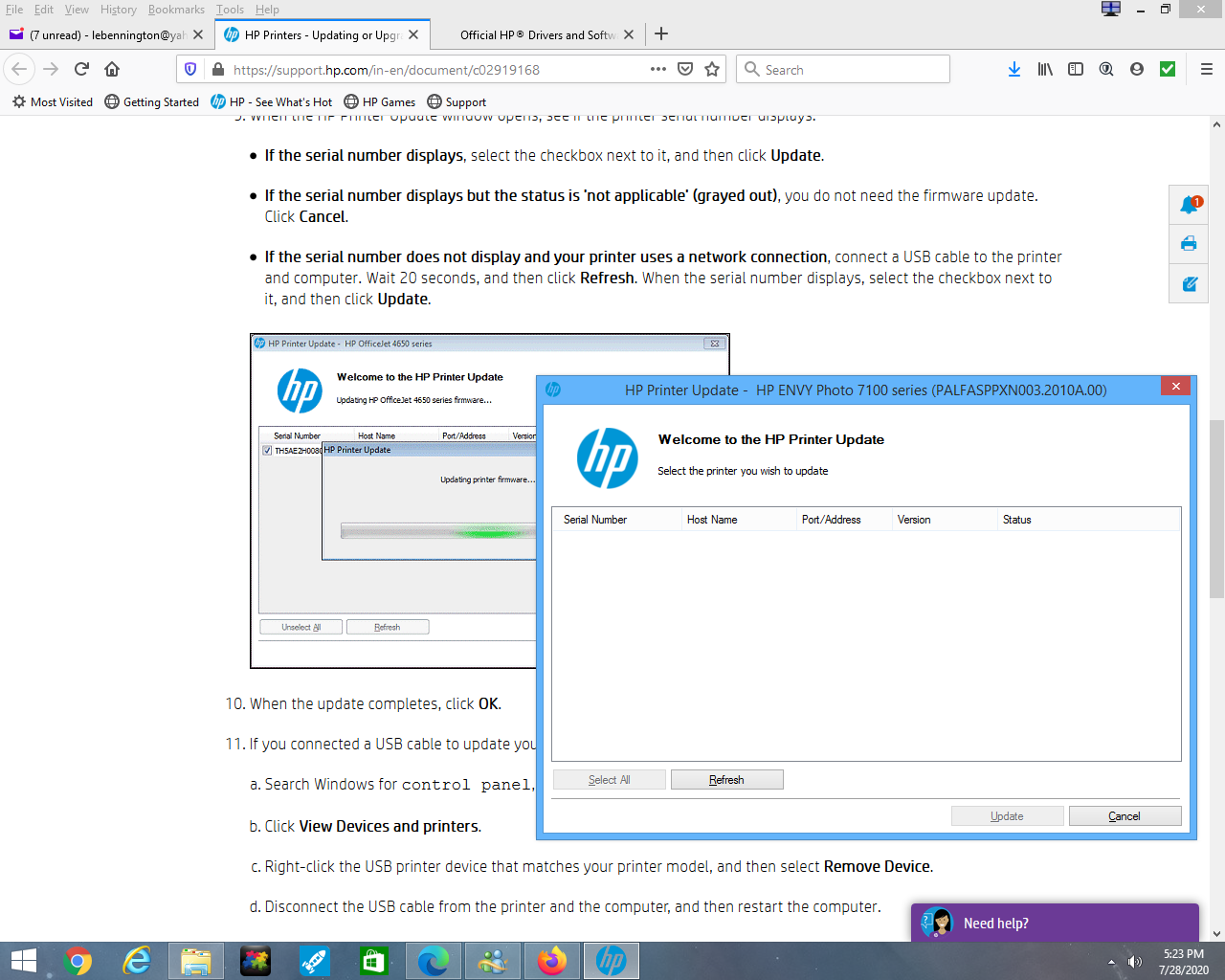Open the Bookmarks menu

click(176, 10)
